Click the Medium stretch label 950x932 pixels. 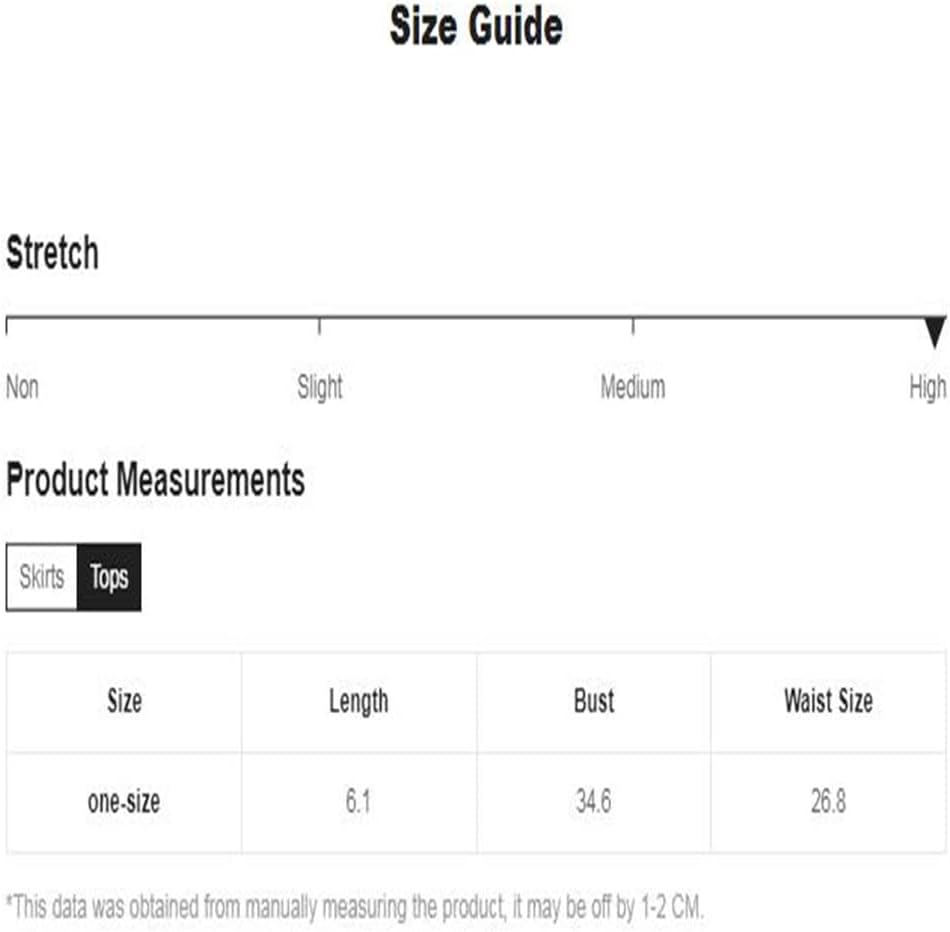pos(632,387)
